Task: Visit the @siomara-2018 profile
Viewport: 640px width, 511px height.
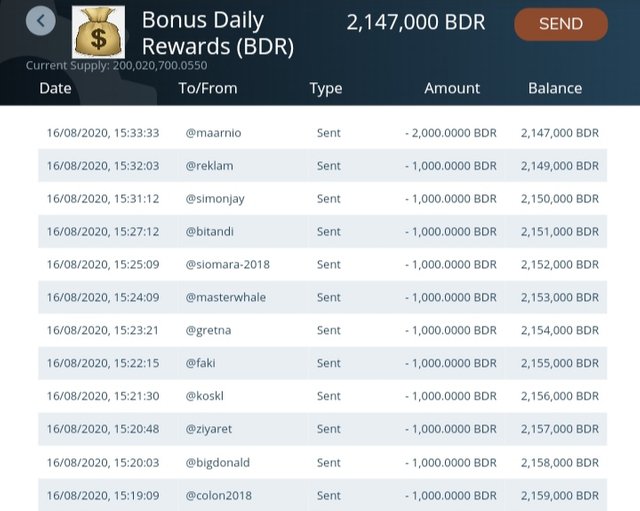Action: (227, 264)
